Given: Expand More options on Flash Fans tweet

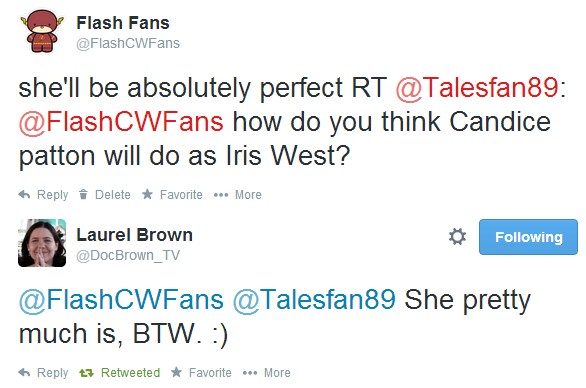Looking at the screenshot, I should click(238, 195).
